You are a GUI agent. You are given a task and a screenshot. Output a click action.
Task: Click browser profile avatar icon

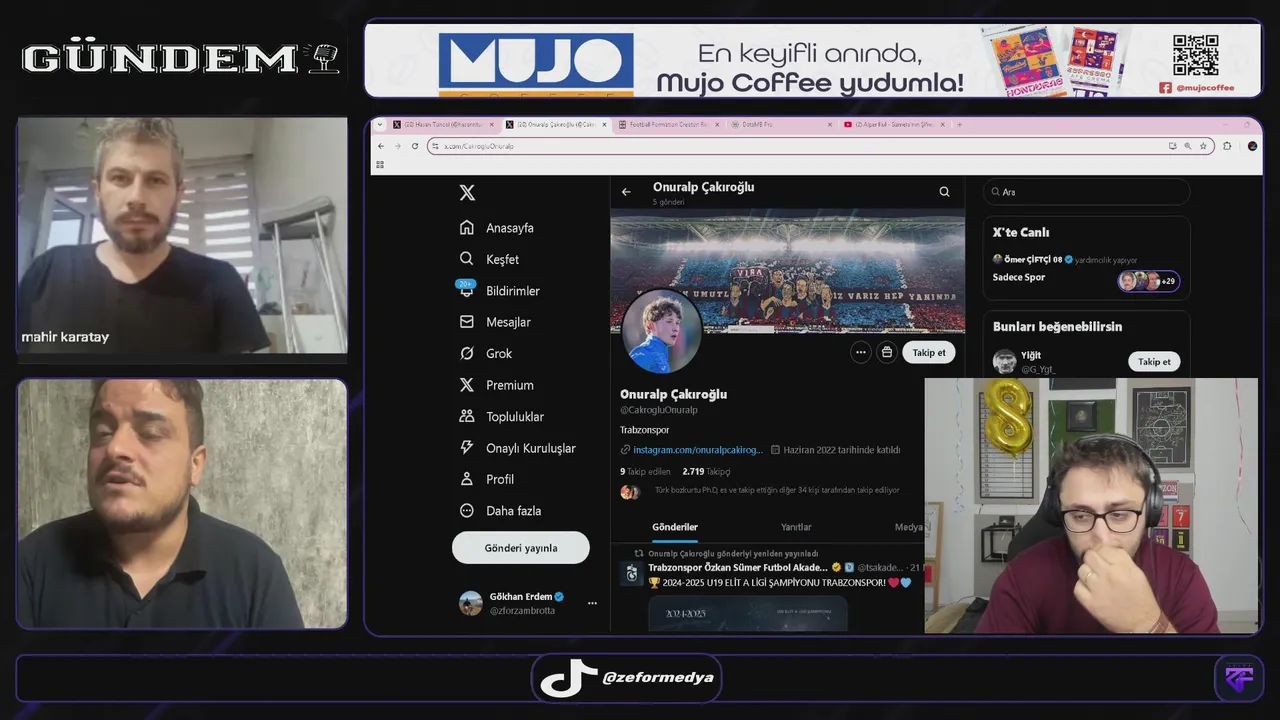click(x=1253, y=146)
